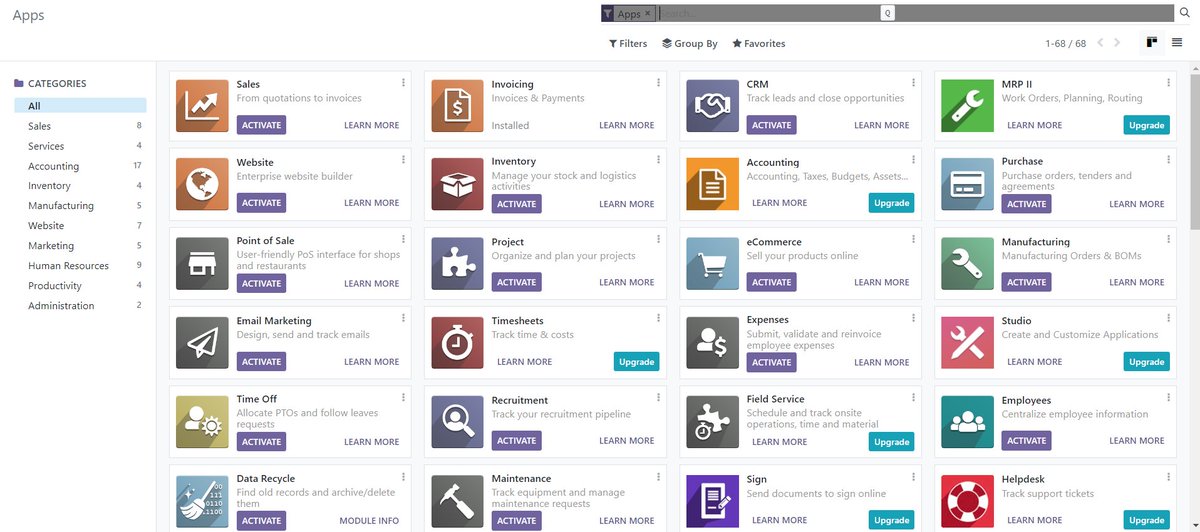Click the MRP II wrench icon
1200x532 pixels.
tap(967, 106)
